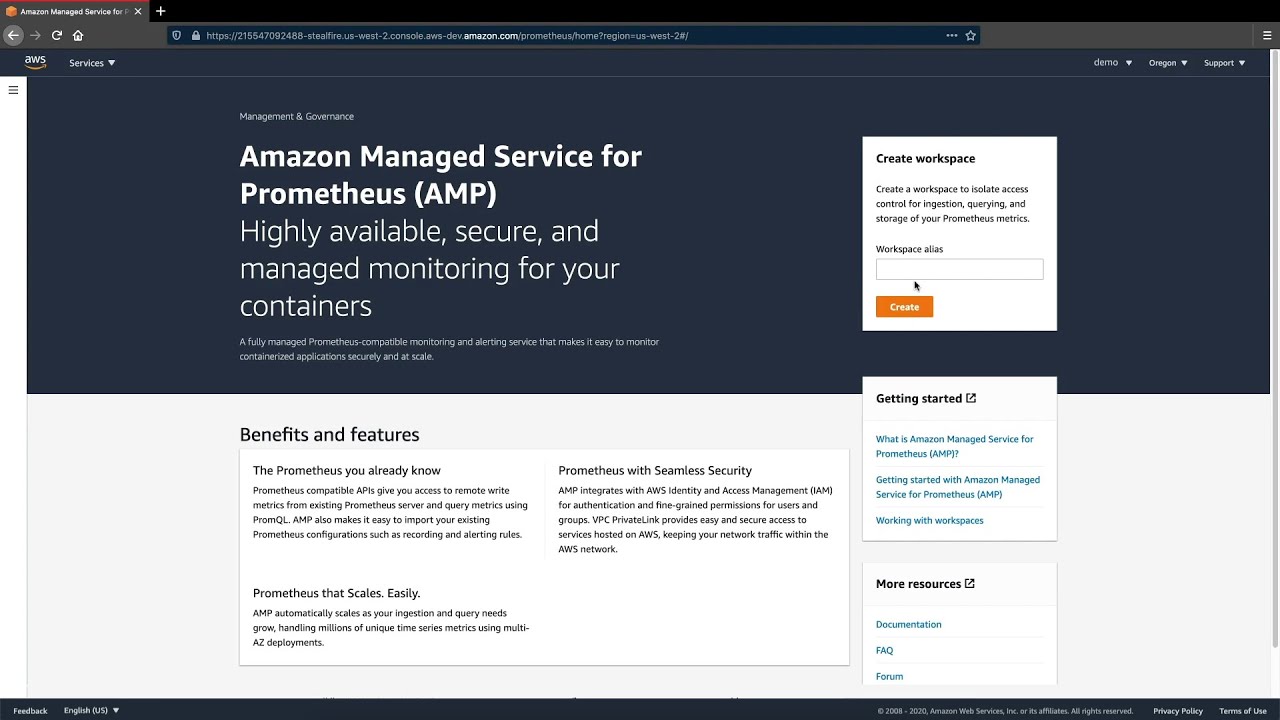This screenshot has height=720, width=1280.
Task: Go back with the browser back arrow
Action: (x=13, y=35)
